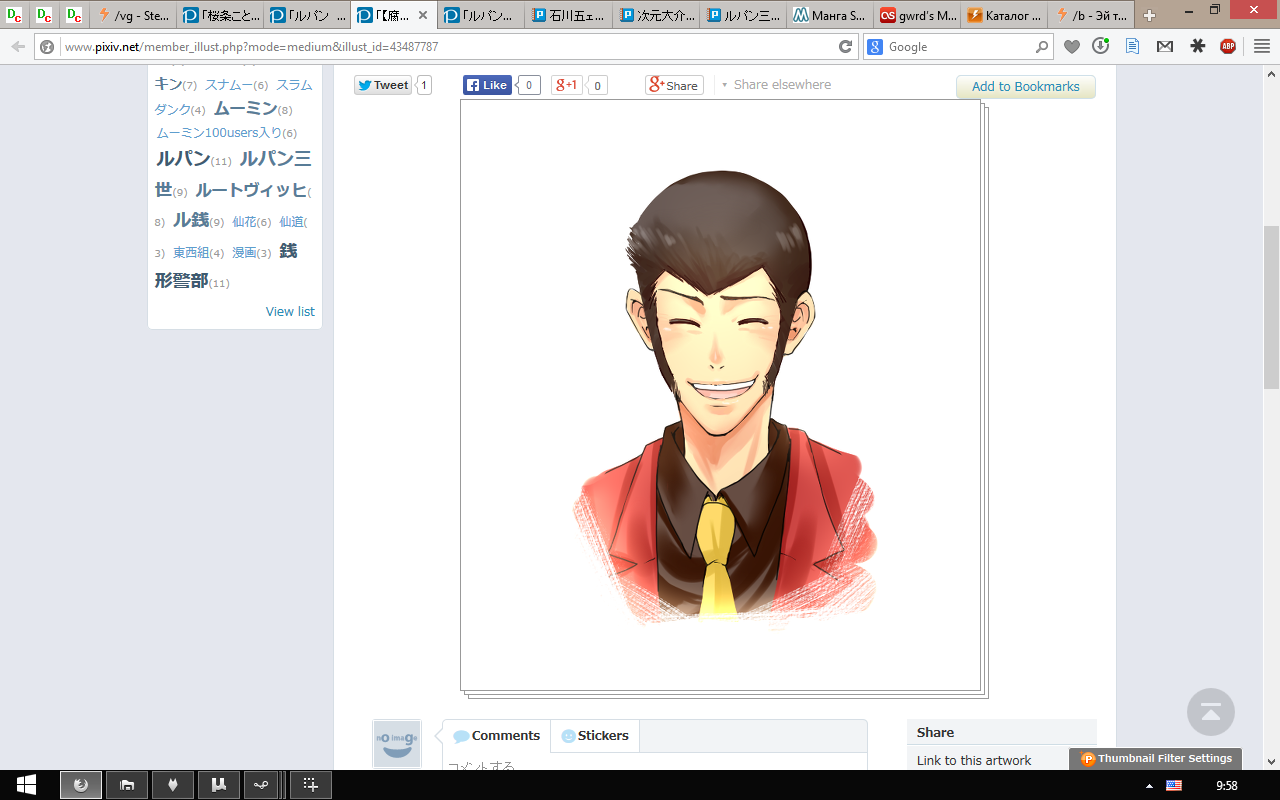Switch to the '/b - Эй т...' browser tab

(x=1091, y=16)
